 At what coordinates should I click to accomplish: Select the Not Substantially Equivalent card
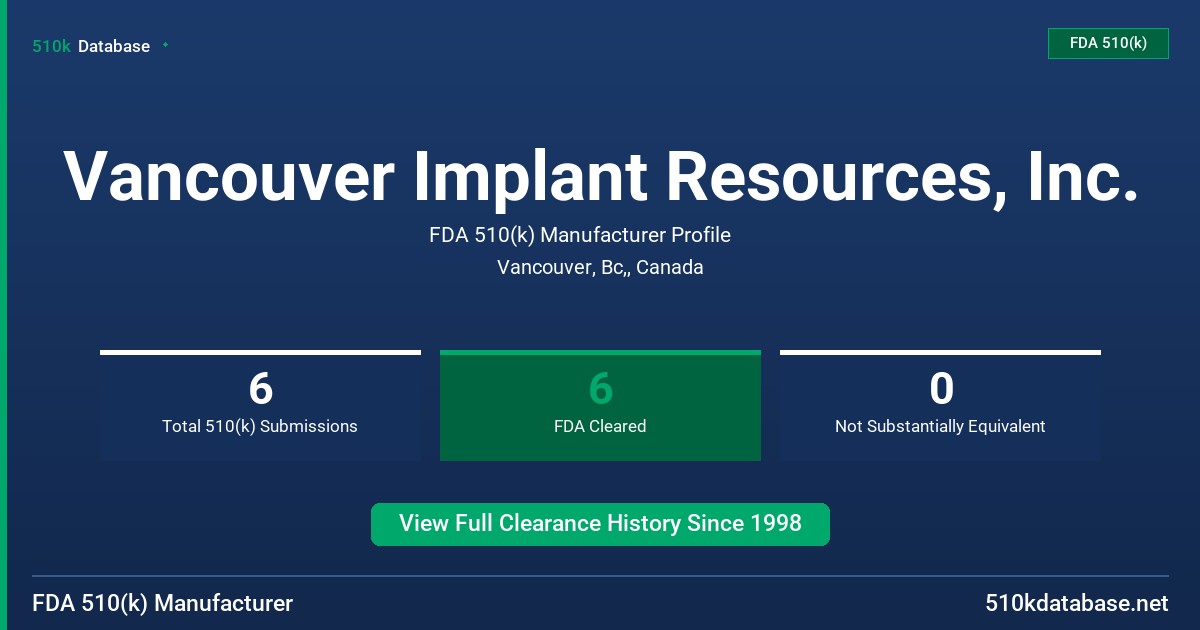tap(940, 406)
